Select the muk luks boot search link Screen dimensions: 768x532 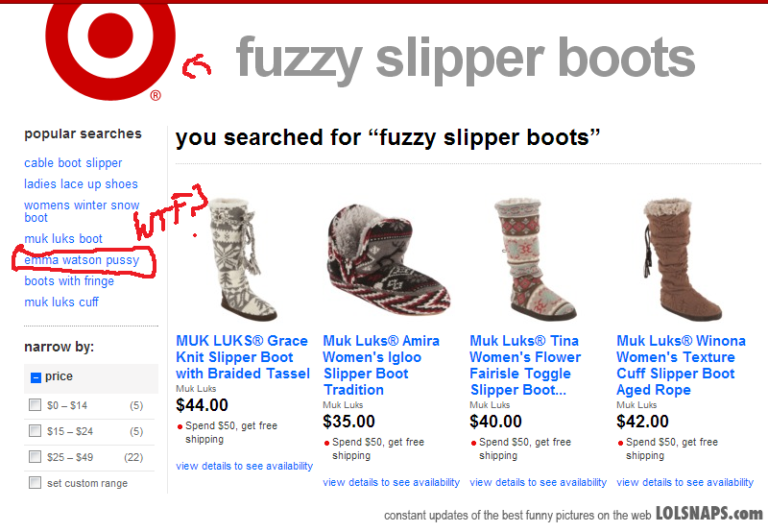[63, 239]
